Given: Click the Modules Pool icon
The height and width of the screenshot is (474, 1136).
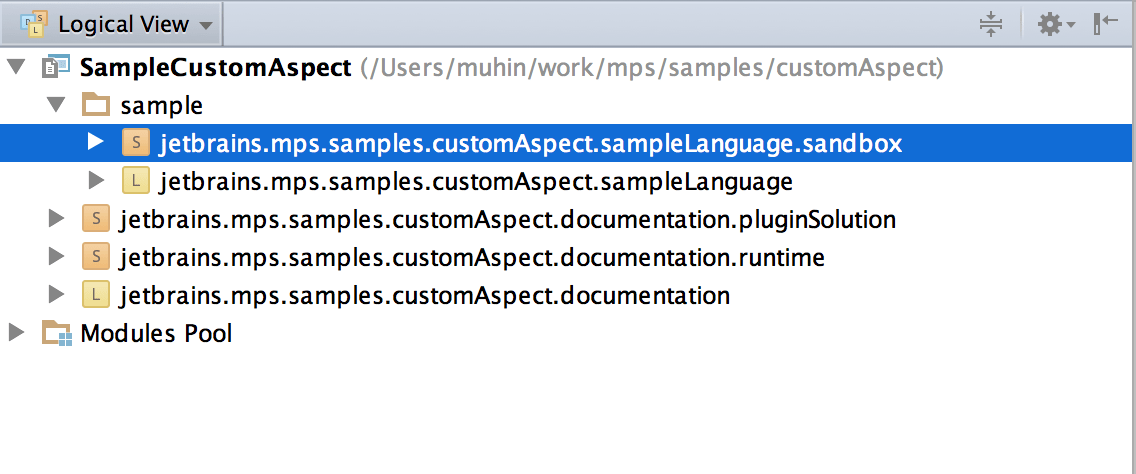Looking at the screenshot, I should click(x=57, y=333).
